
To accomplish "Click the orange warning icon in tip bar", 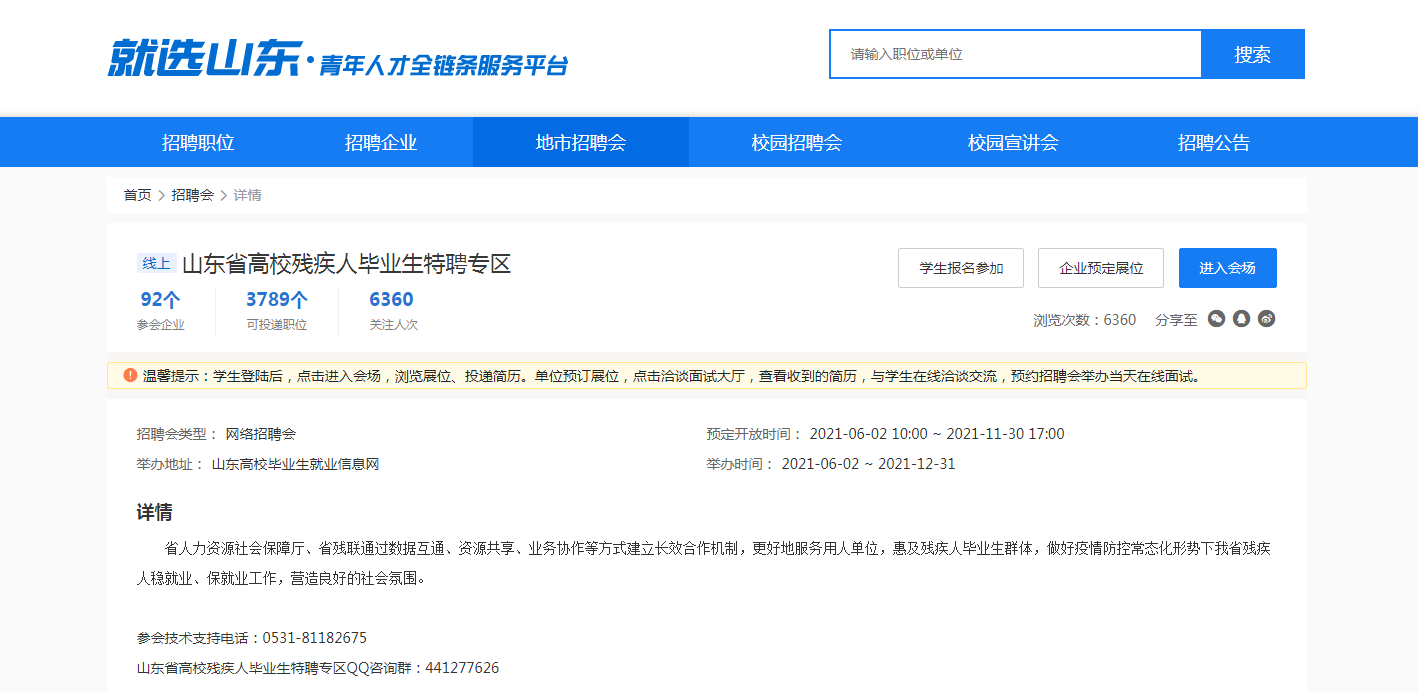I will [130, 376].
